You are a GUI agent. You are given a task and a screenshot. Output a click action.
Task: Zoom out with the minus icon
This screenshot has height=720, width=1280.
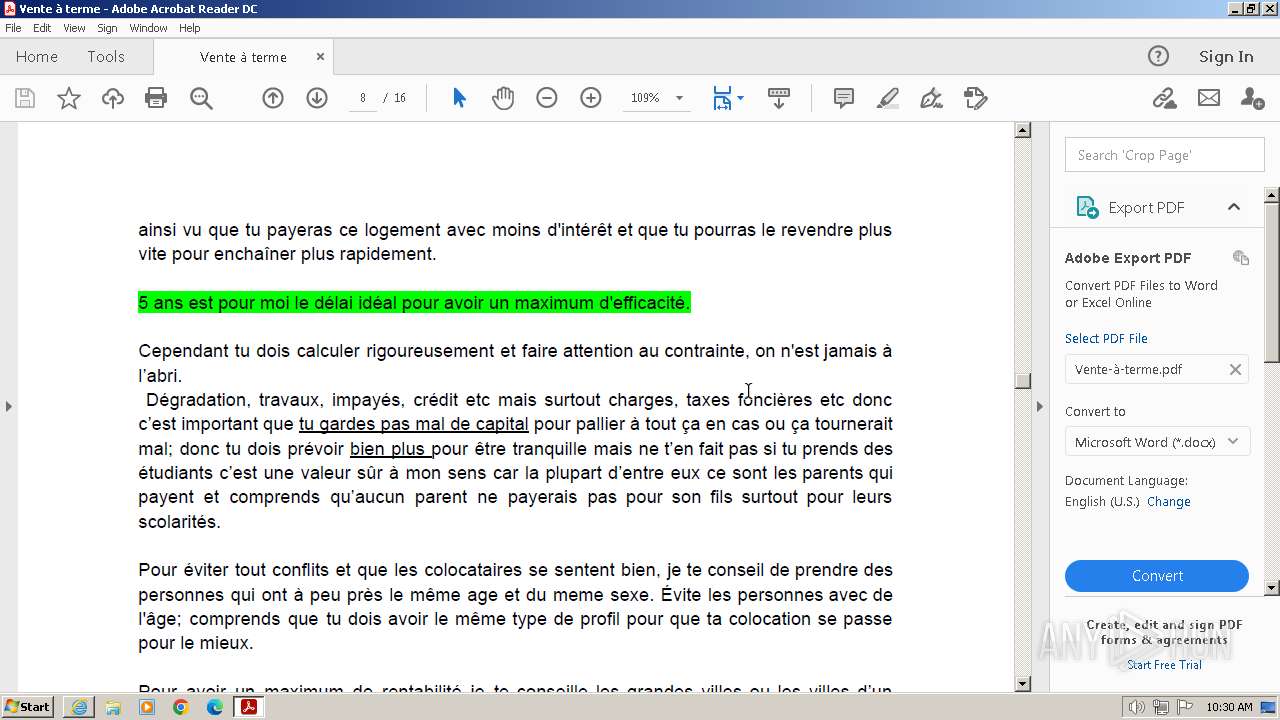(547, 98)
